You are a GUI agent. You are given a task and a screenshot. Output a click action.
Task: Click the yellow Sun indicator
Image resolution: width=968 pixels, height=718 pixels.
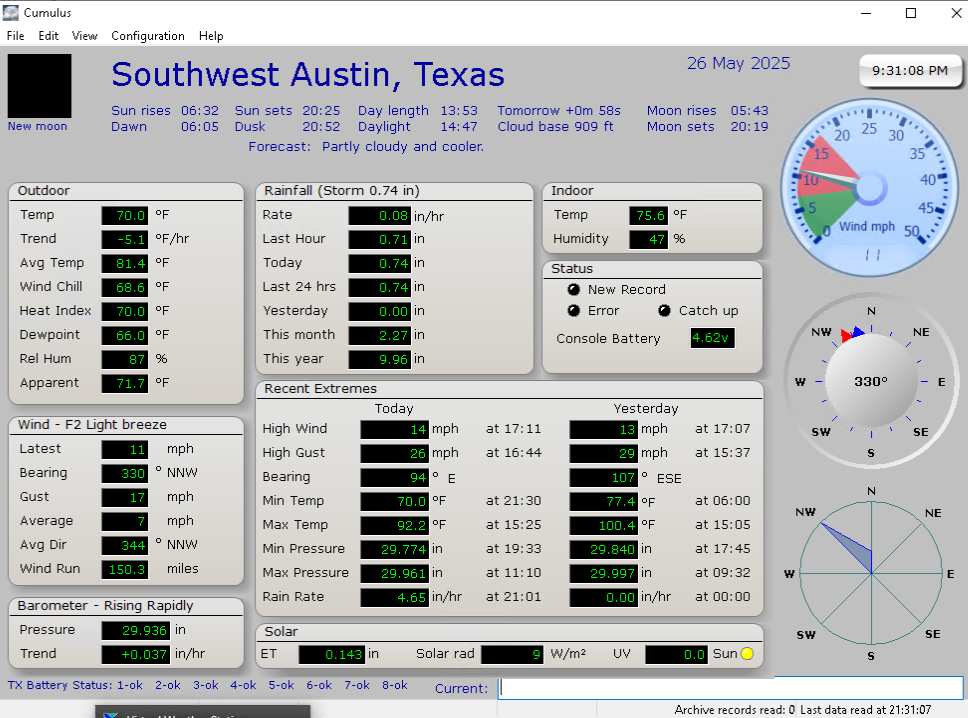click(x=746, y=654)
